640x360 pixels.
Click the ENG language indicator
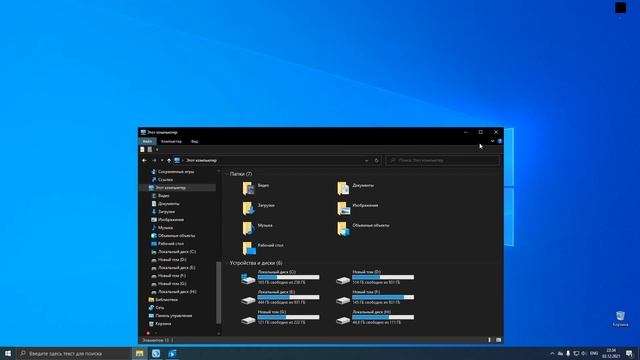click(594, 353)
